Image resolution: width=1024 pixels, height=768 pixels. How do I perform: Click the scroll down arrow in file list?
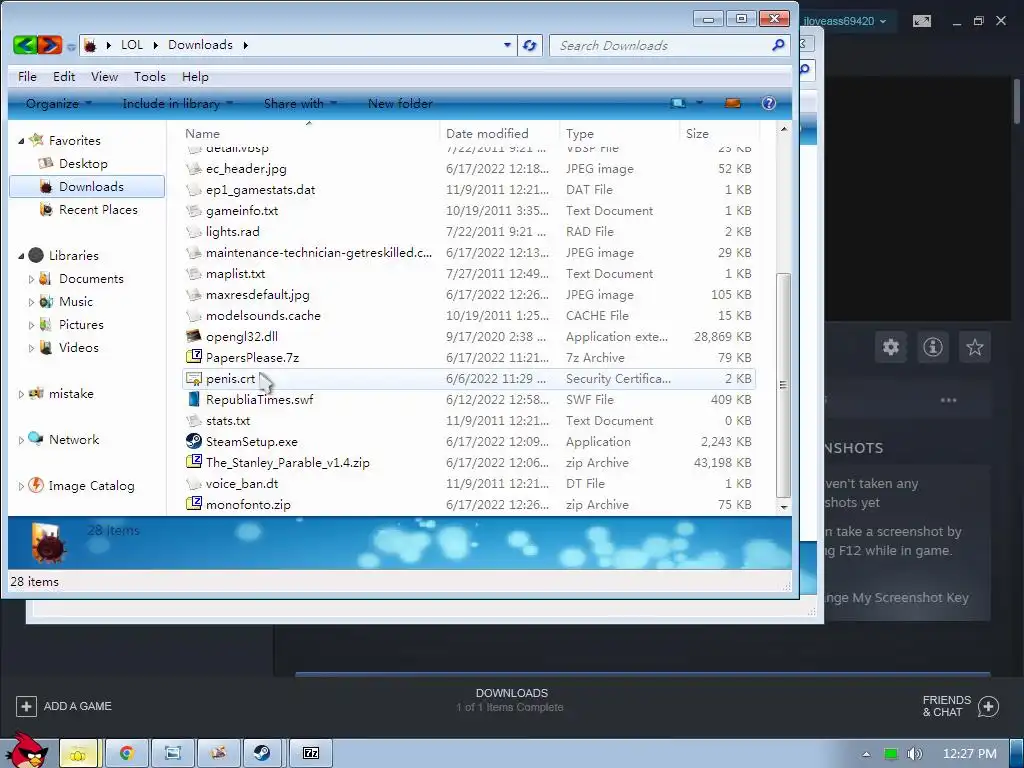pos(784,507)
